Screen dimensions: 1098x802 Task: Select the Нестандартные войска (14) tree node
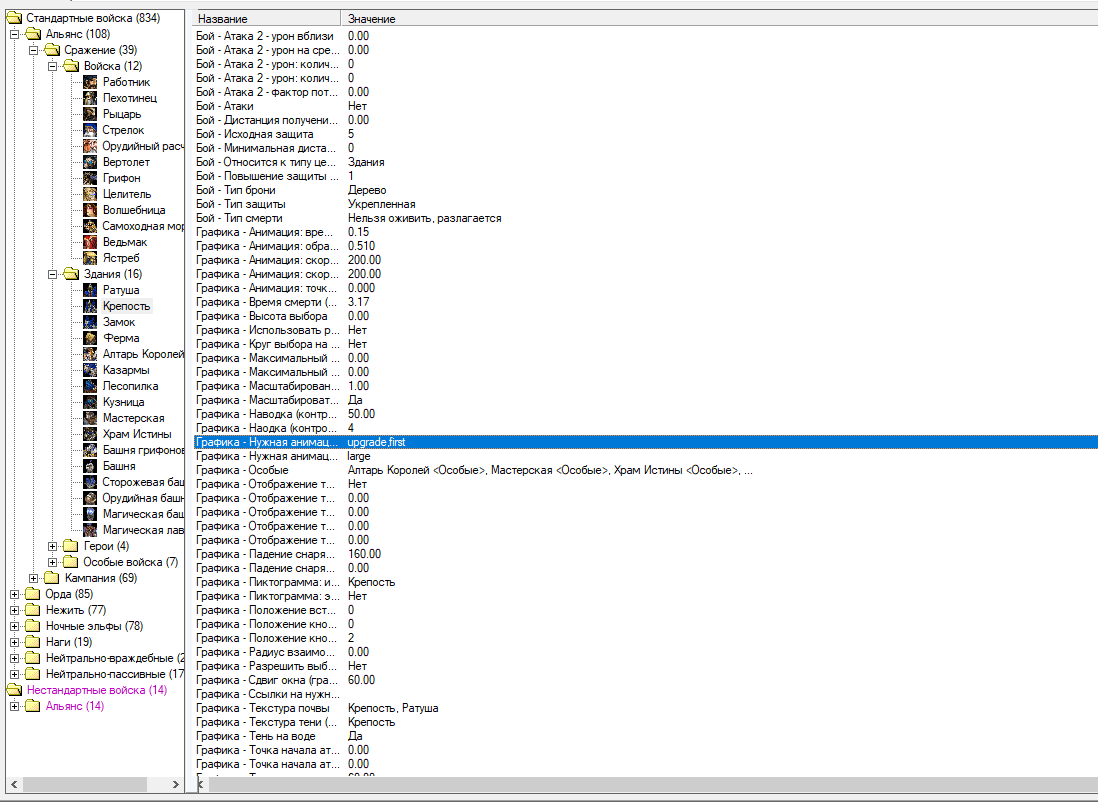(97, 691)
